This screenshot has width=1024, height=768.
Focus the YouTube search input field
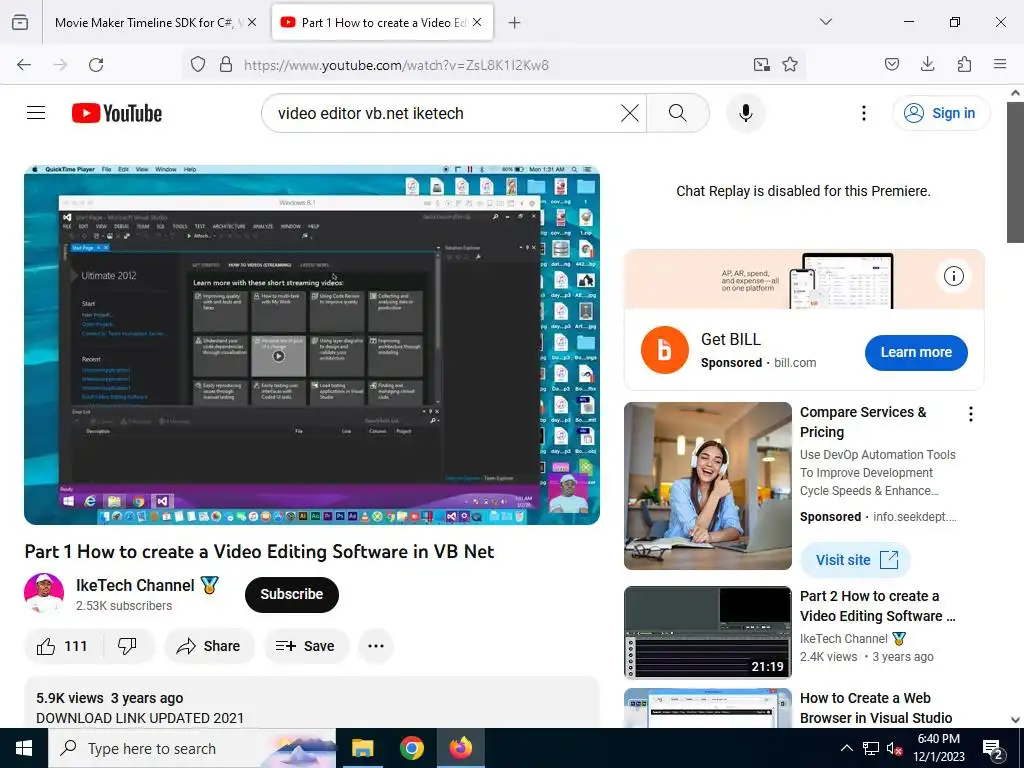444,113
